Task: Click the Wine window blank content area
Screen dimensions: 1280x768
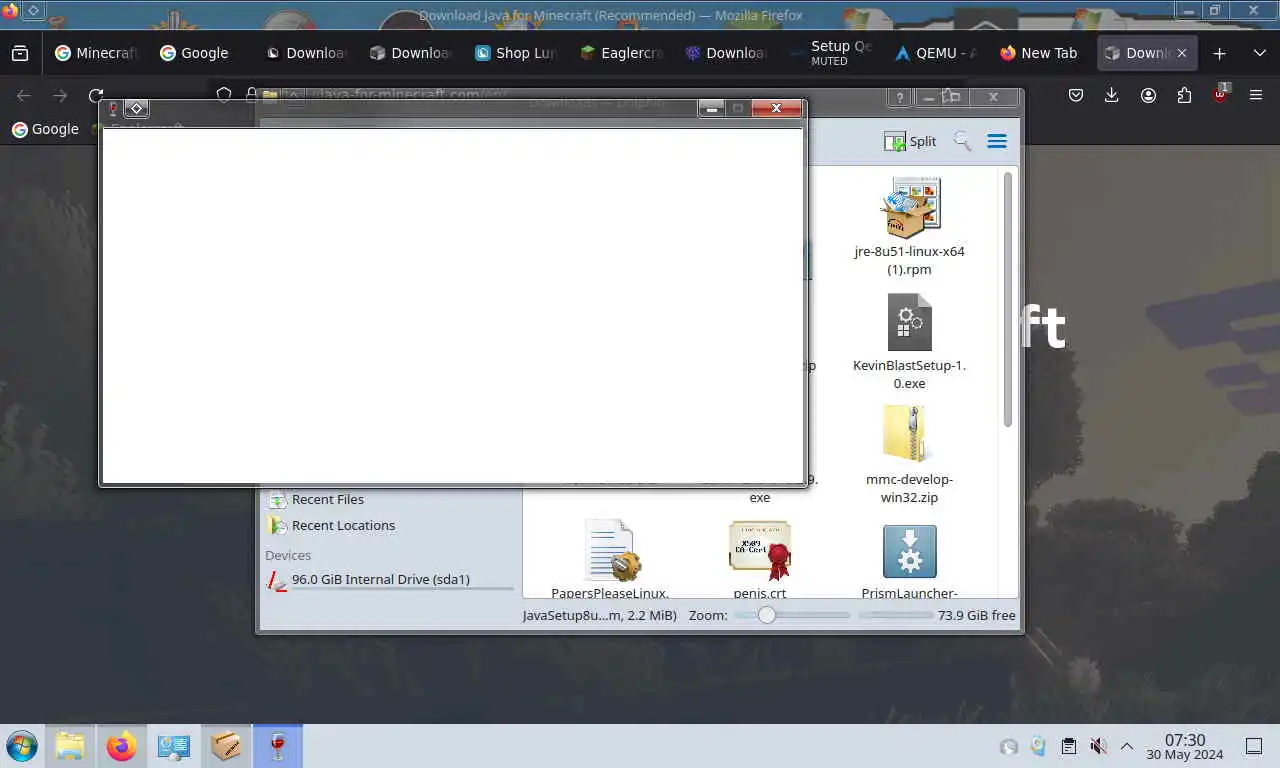Action: click(x=452, y=304)
